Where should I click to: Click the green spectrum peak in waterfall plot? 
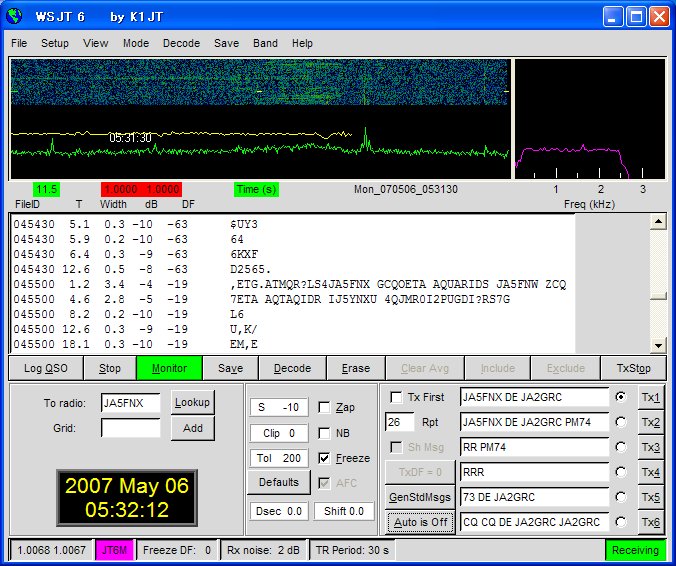point(366,138)
